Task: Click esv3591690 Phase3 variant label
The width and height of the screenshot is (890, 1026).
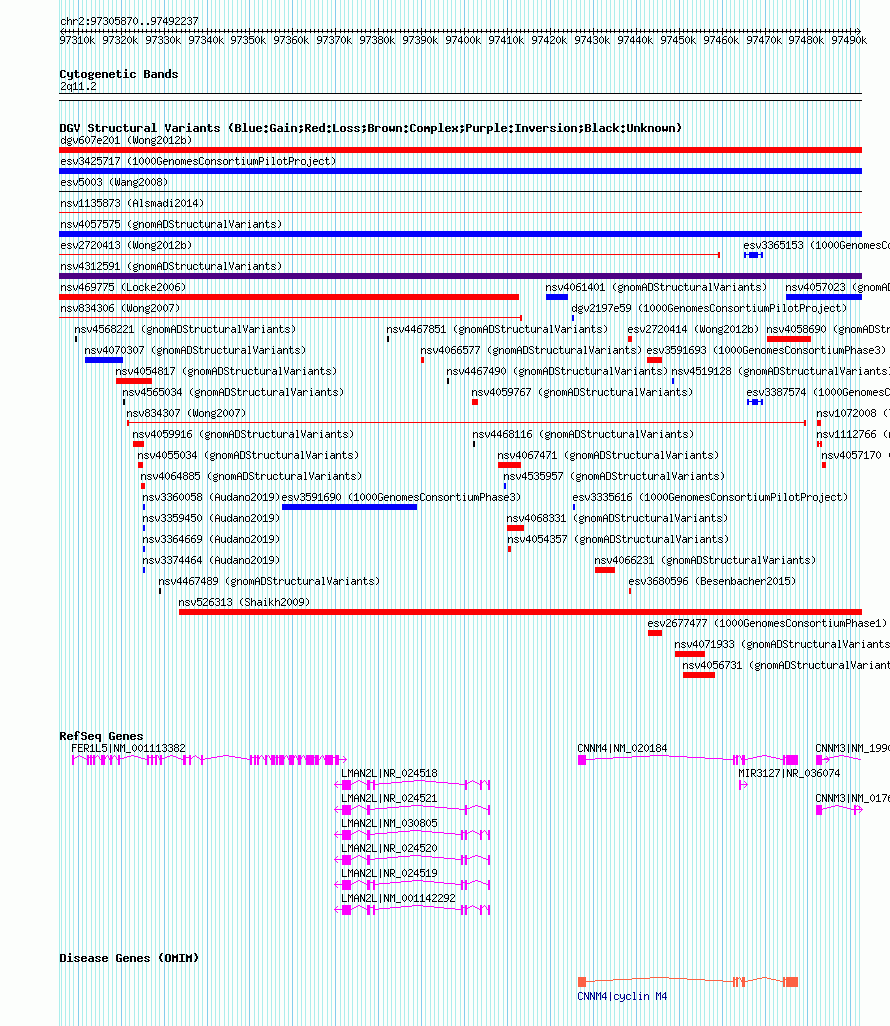Action: pyautogui.click(x=401, y=496)
